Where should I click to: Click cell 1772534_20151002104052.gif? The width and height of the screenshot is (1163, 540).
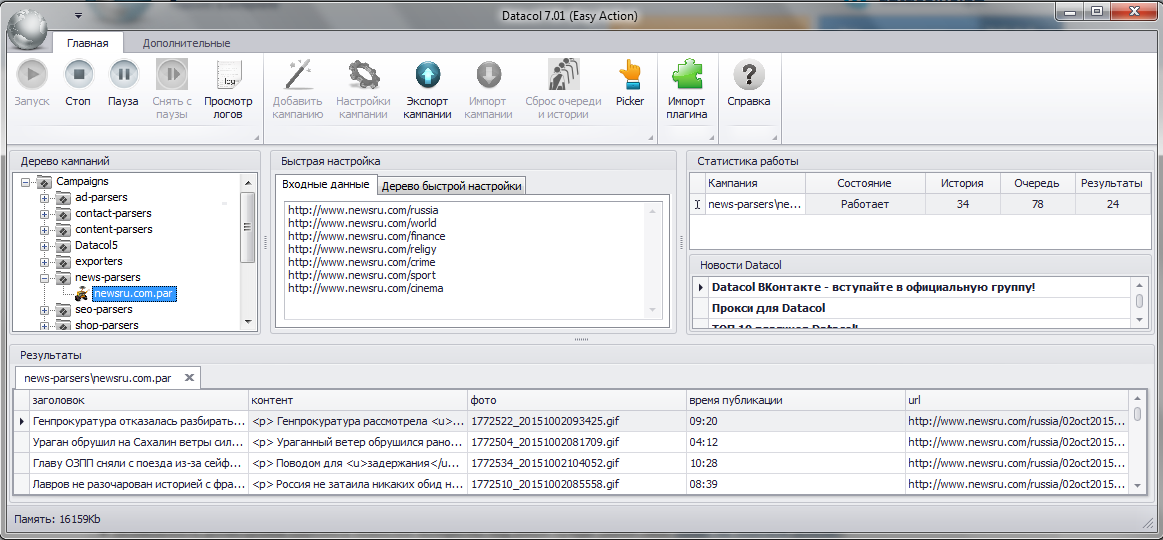576,464
